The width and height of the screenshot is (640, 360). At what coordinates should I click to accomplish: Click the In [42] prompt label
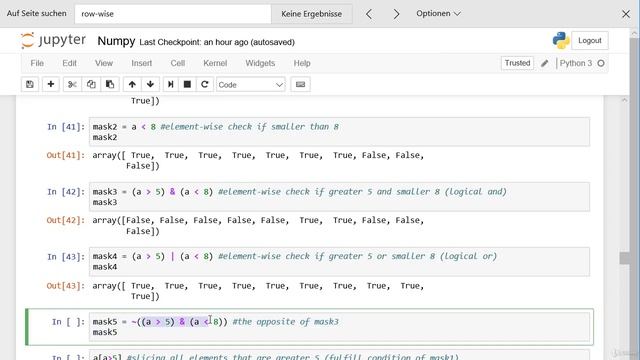66,192
